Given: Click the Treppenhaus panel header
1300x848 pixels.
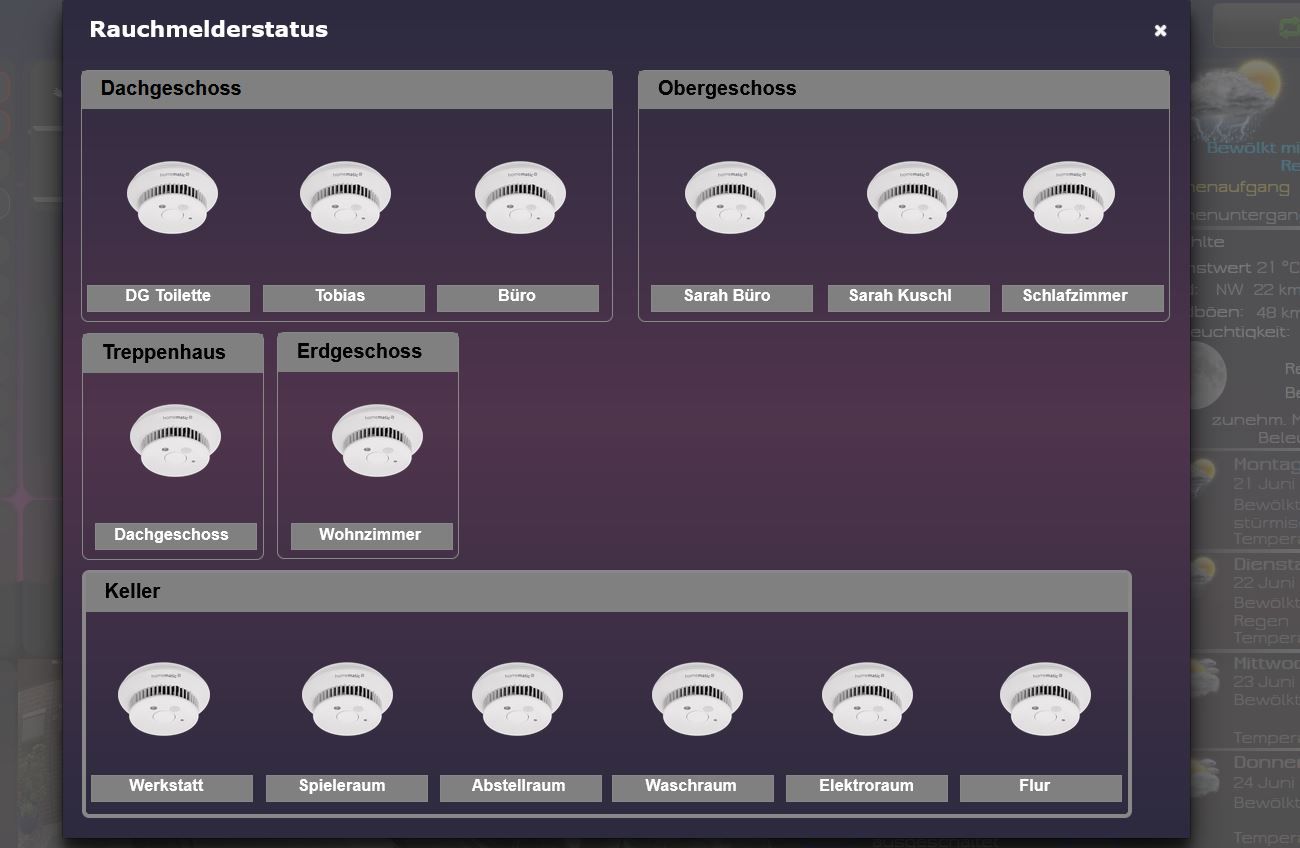Looking at the screenshot, I should tap(173, 353).
